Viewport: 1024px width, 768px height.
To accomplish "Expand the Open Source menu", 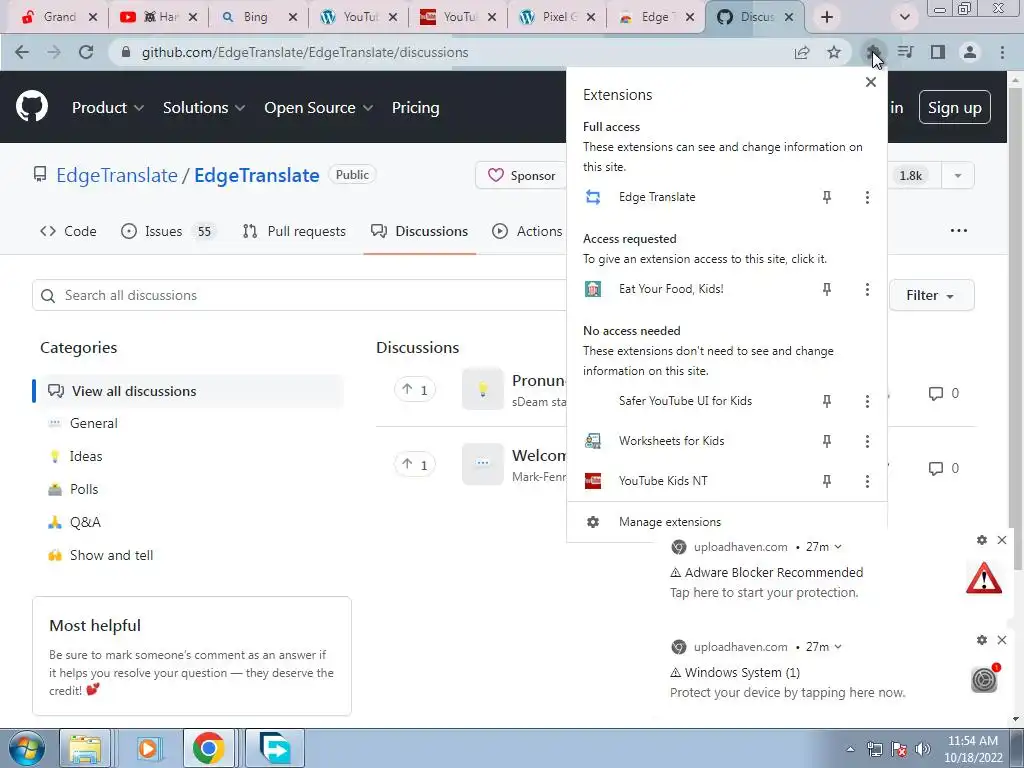I will pos(319,108).
